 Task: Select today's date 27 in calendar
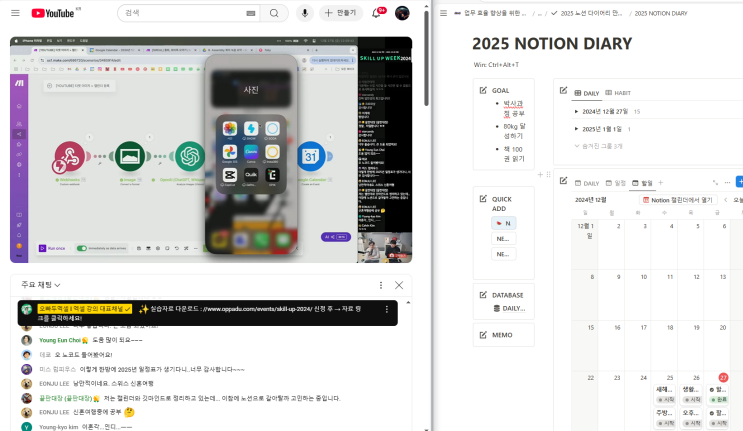[x=723, y=377]
